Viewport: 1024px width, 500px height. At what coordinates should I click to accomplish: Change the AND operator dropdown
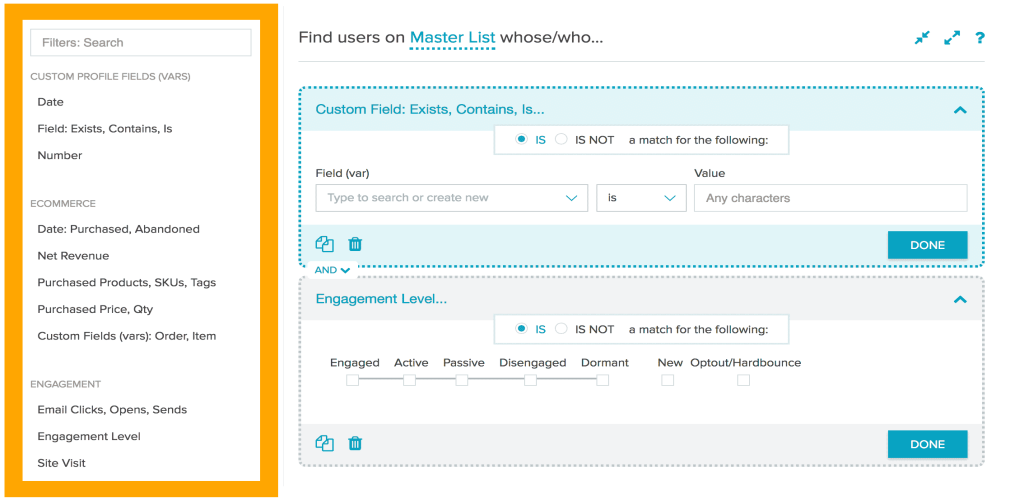[332, 270]
